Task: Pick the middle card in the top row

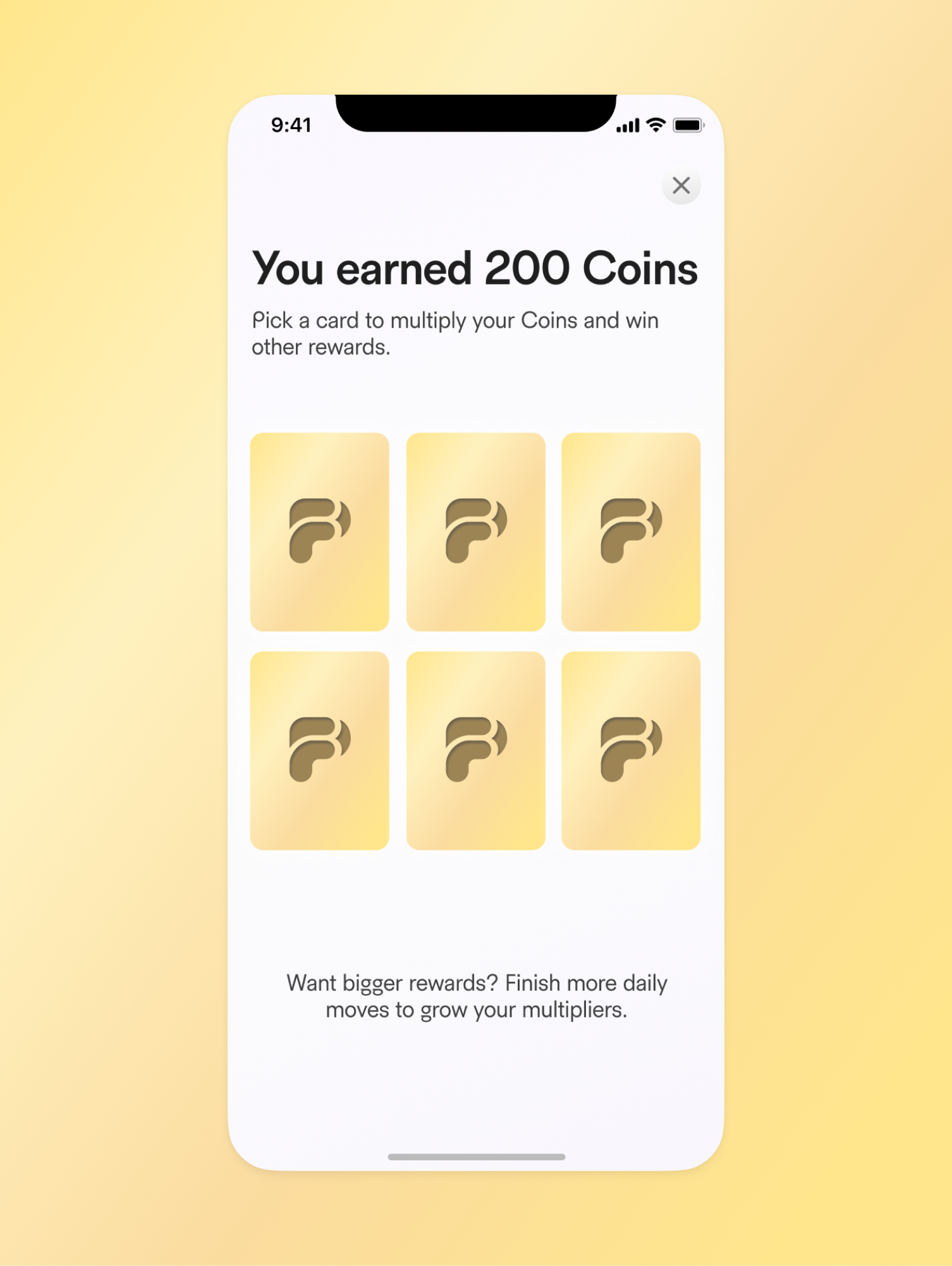Action: [475, 531]
